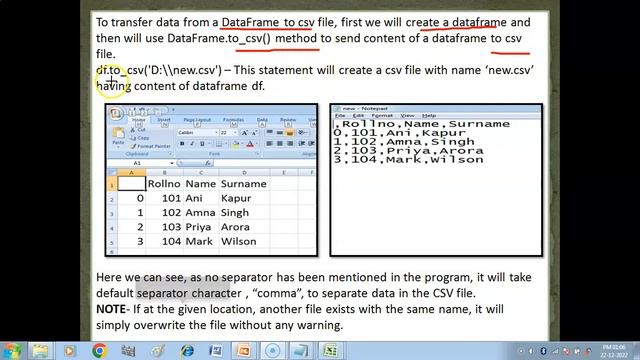Click the Paste icon in Excel ribbon
This screenshot has height=360, width=640.
click(x=118, y=133)
